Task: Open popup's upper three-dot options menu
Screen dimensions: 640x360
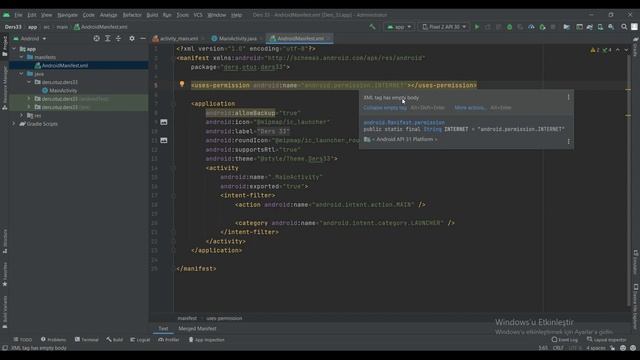Action: point(568,97)
